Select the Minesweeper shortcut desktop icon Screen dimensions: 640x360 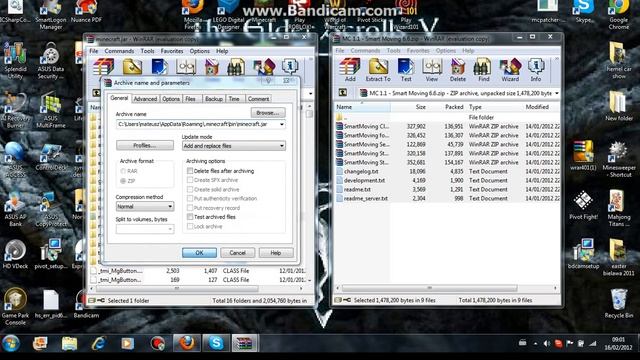coord(619,159)
